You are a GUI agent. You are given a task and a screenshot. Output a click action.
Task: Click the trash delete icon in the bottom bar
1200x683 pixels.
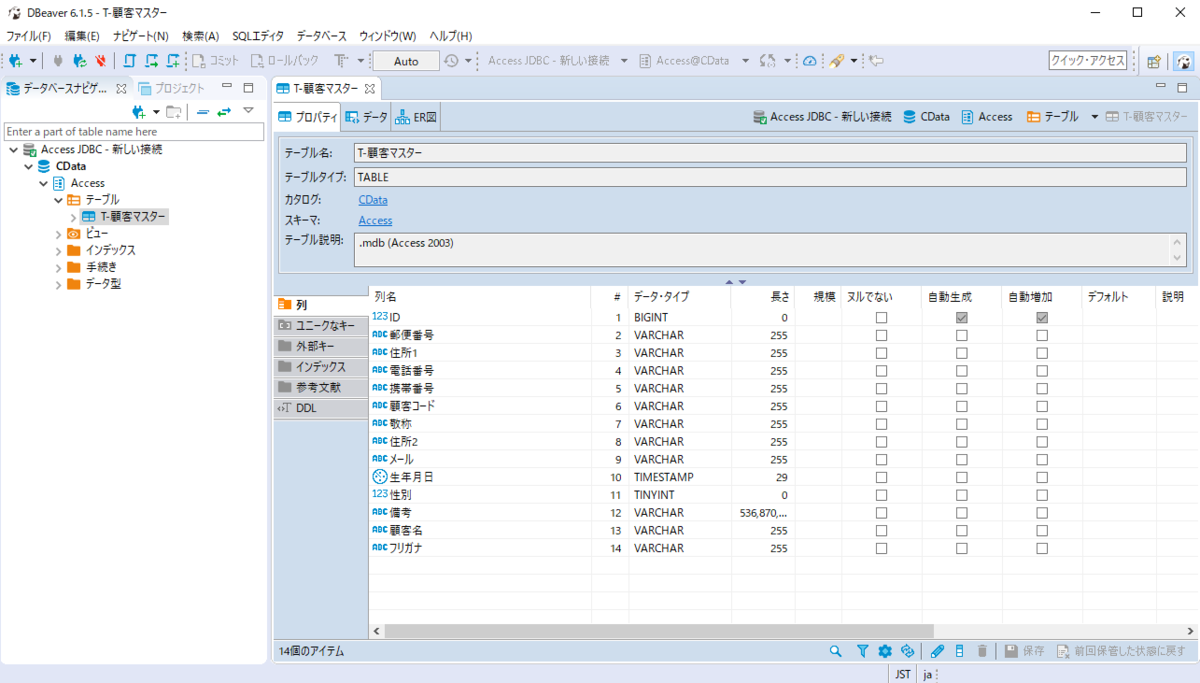(981, 651)
